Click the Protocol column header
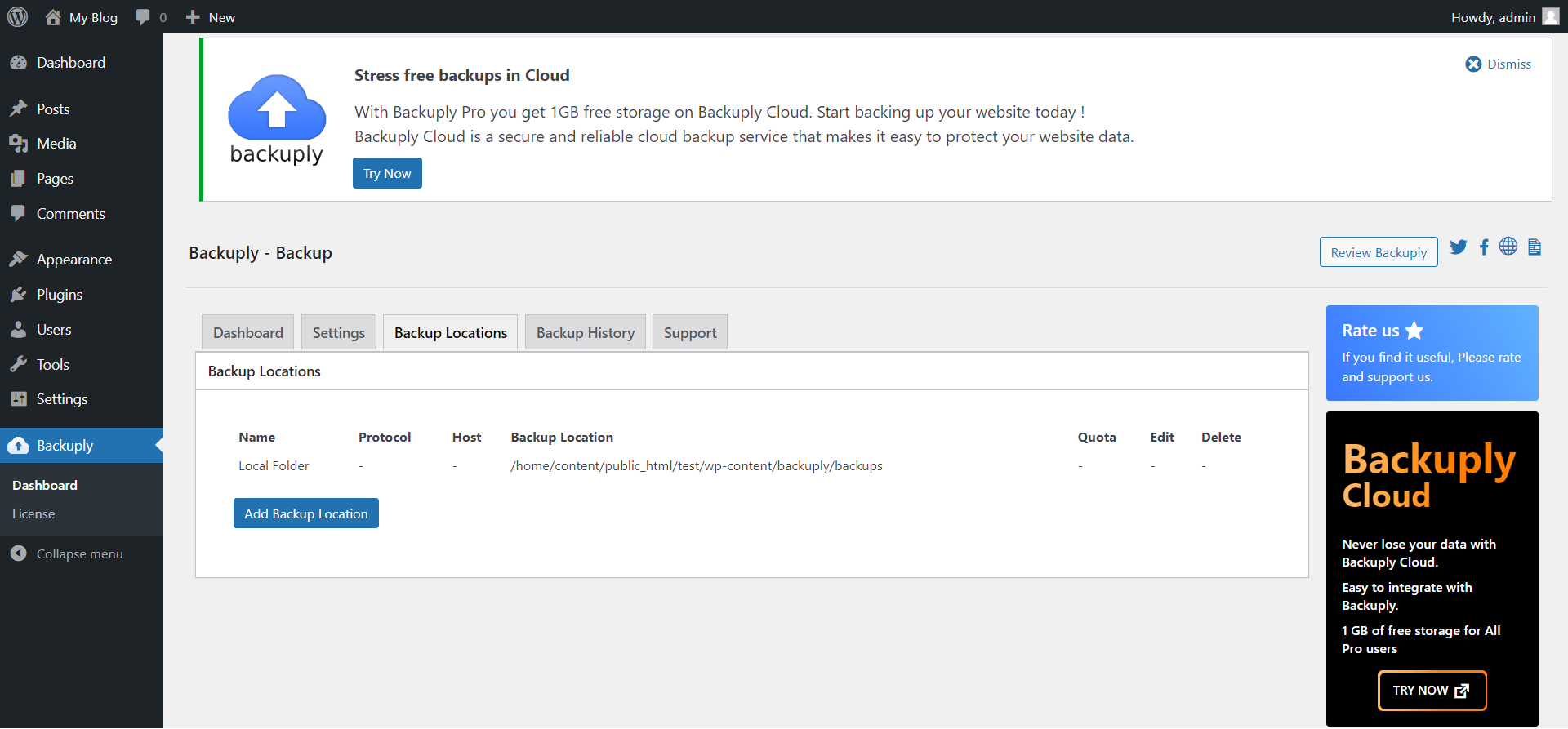The image size is (1568, 729). tap(385, 438)
